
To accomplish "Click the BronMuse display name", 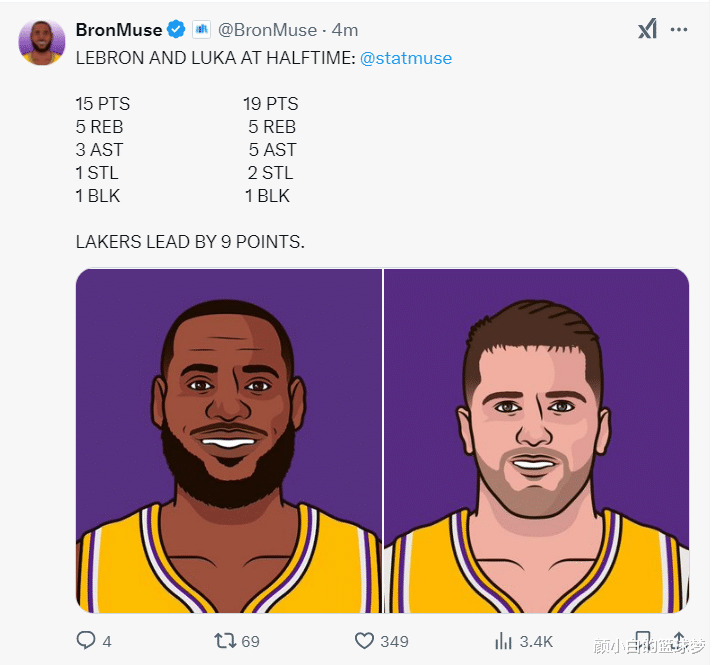I will (x=119, y=30).
